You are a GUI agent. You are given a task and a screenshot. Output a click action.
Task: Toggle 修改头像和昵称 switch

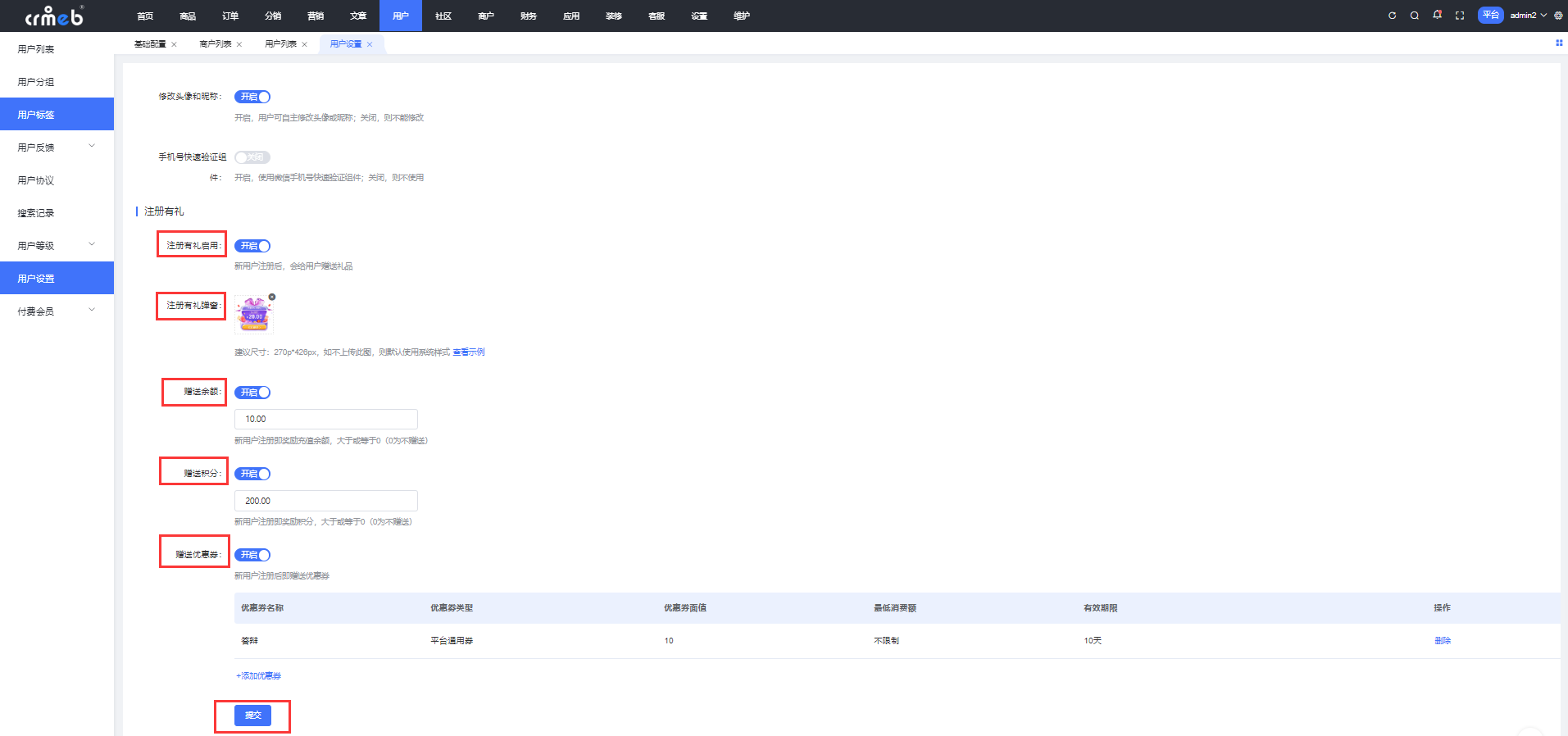tap(252, 97)
